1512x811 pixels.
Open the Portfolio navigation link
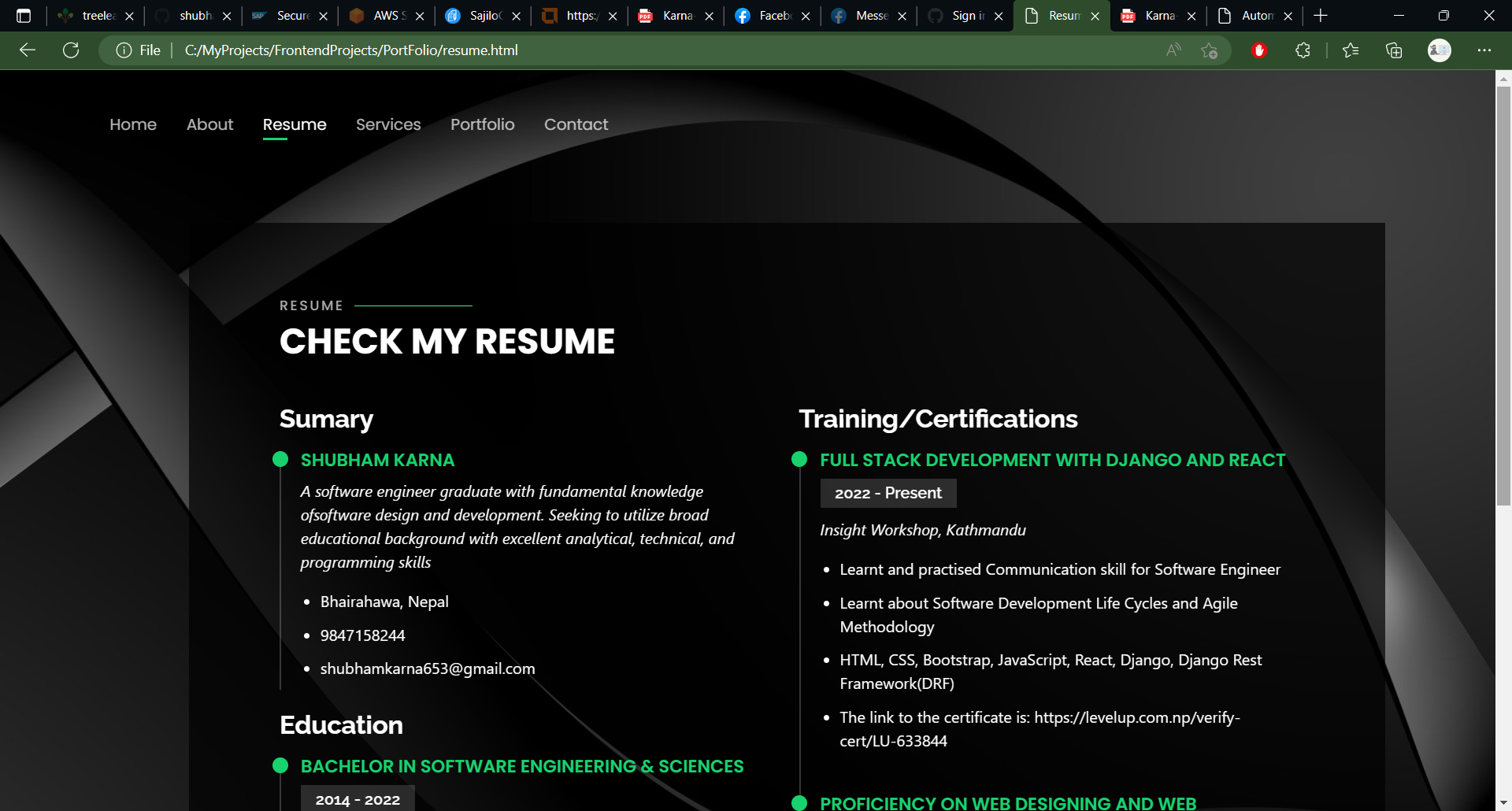[483, 124]
